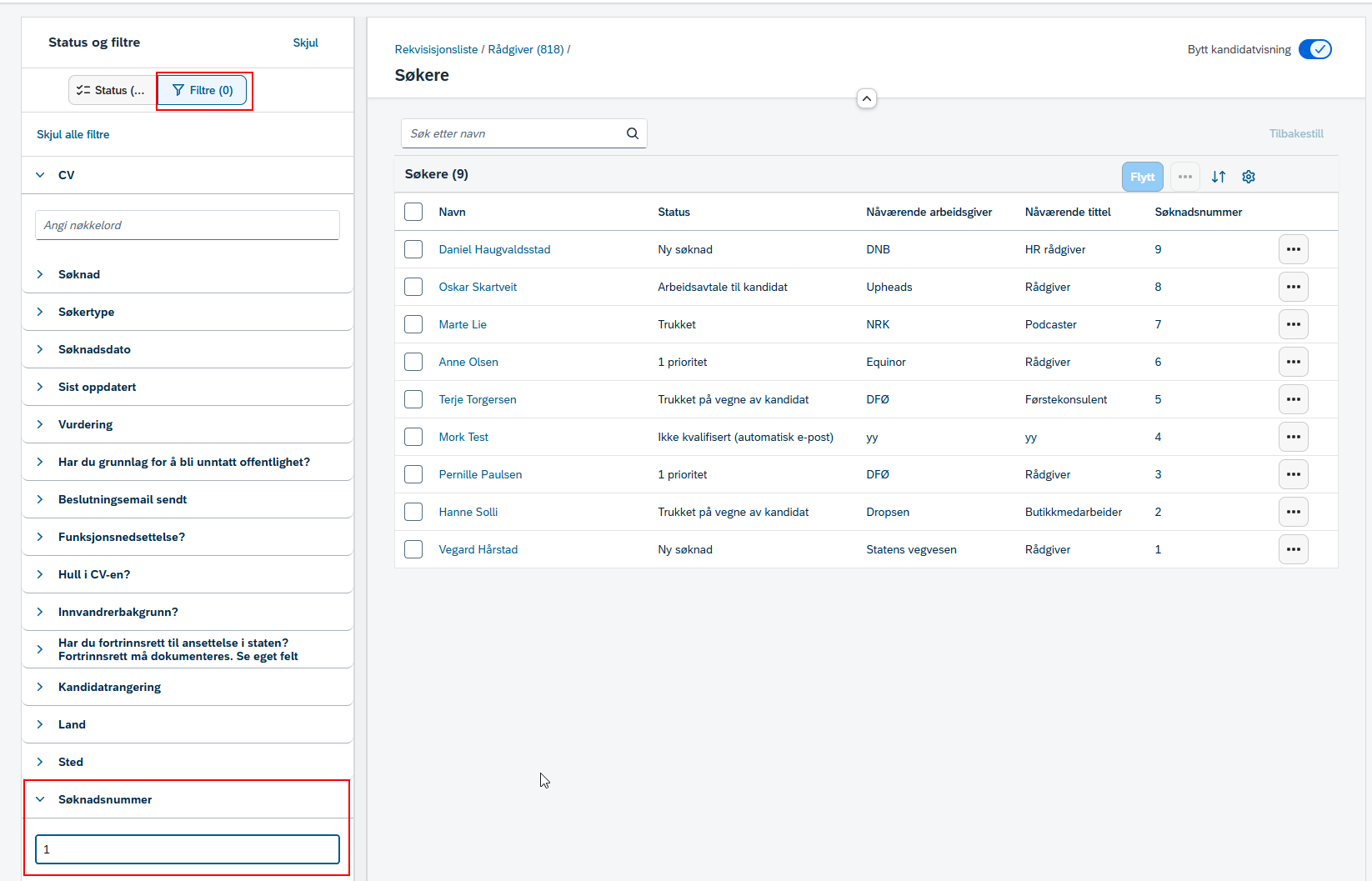Open row actions menu for Vegard Hårstad

click(x=1294, y=549)
